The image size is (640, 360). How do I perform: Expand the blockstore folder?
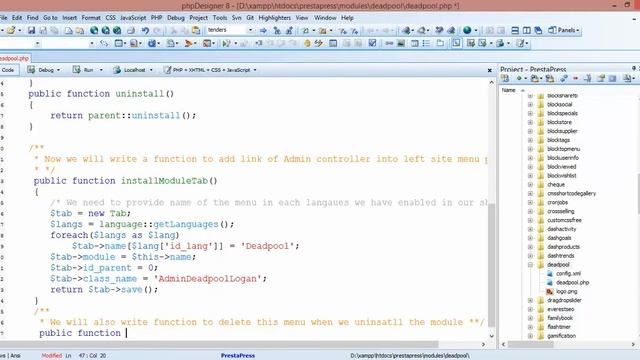530,122
